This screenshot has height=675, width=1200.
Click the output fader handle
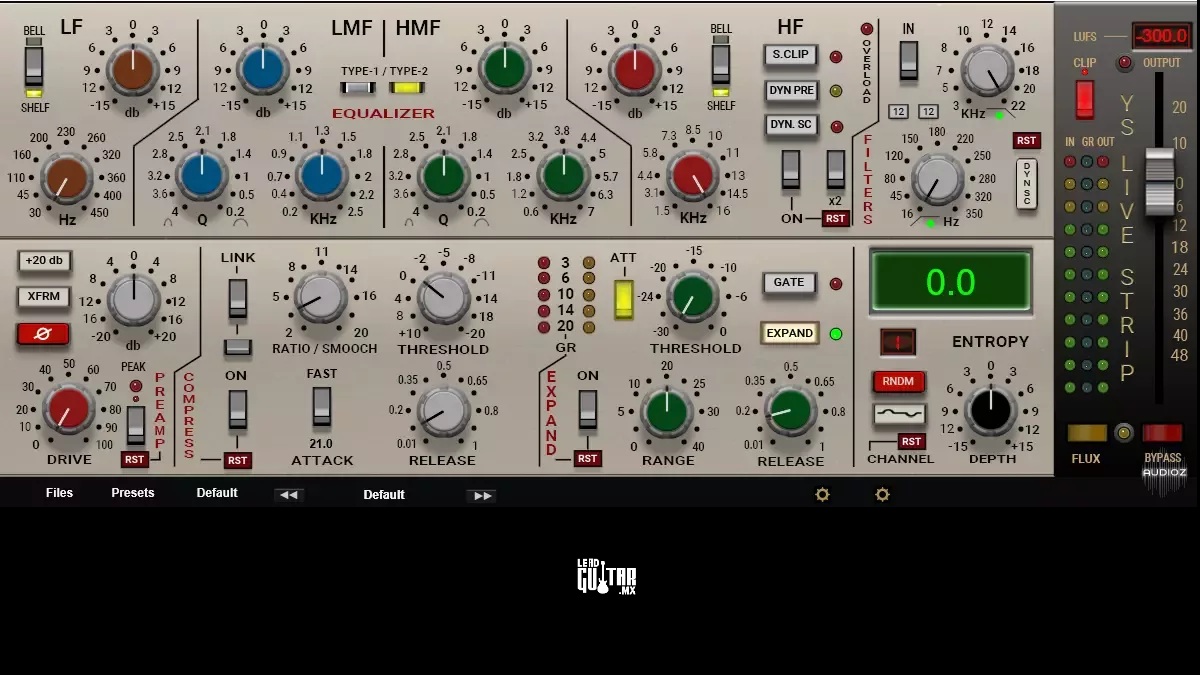1160,178
